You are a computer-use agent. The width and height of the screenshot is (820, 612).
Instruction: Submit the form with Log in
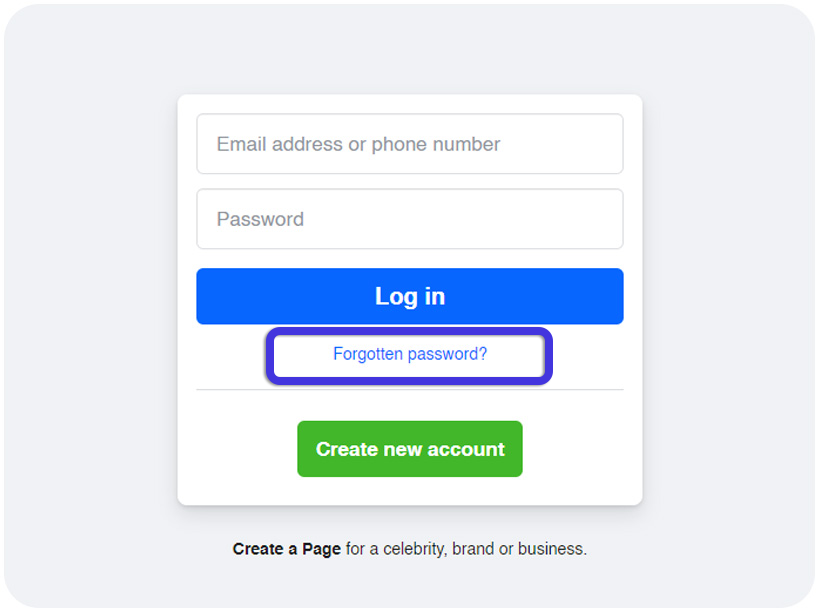(x=409, y=296)
